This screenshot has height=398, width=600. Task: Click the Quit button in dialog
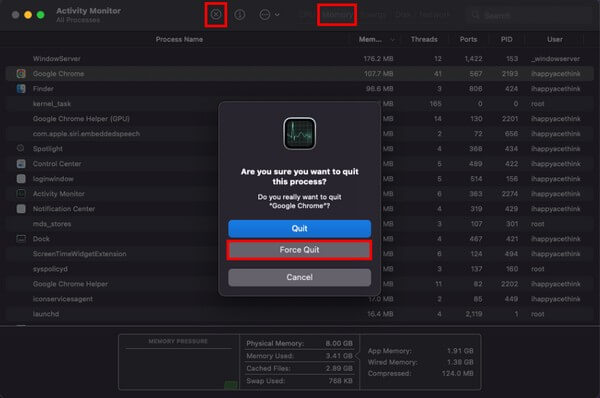point(299,228)
